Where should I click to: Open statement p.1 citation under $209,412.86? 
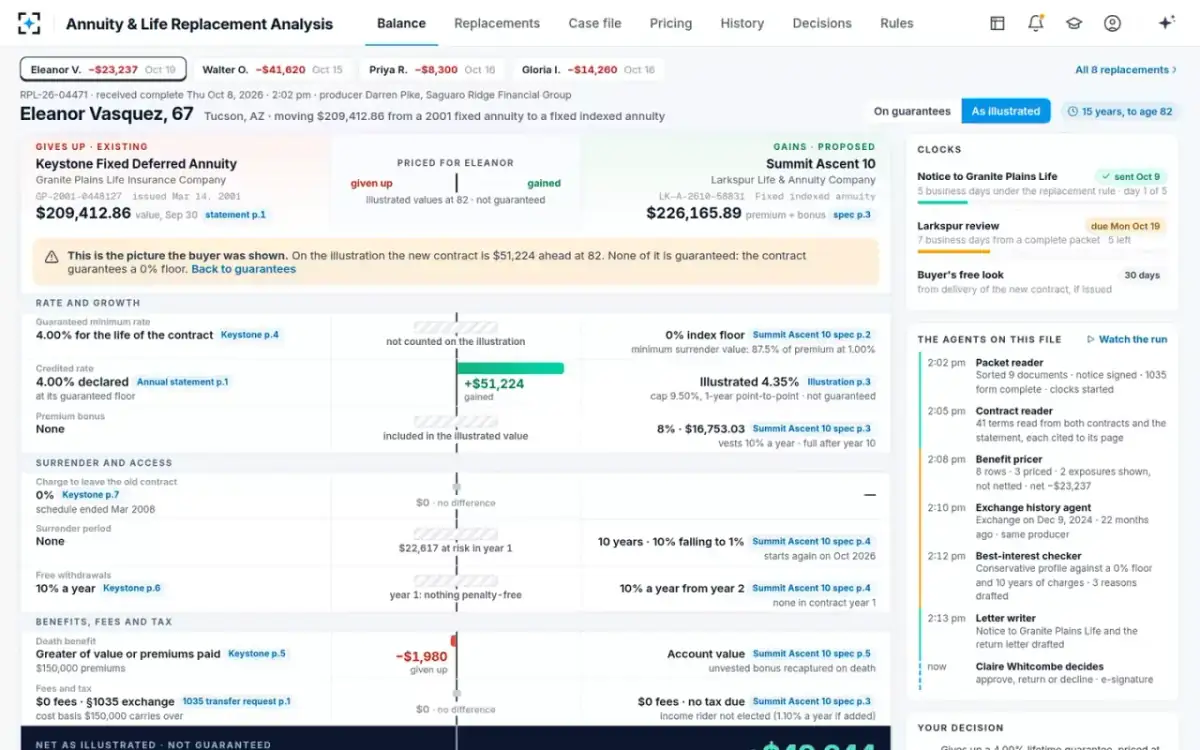(236, 215)
